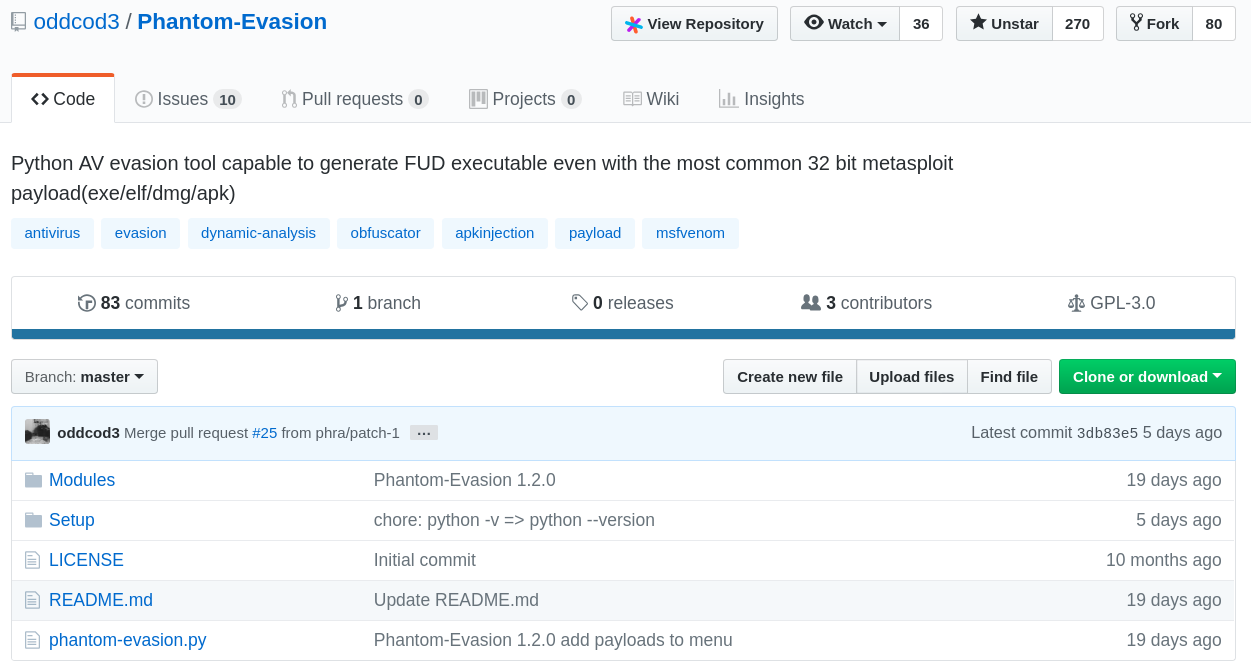Open the Pull requests tab

[x=354, y=99]
